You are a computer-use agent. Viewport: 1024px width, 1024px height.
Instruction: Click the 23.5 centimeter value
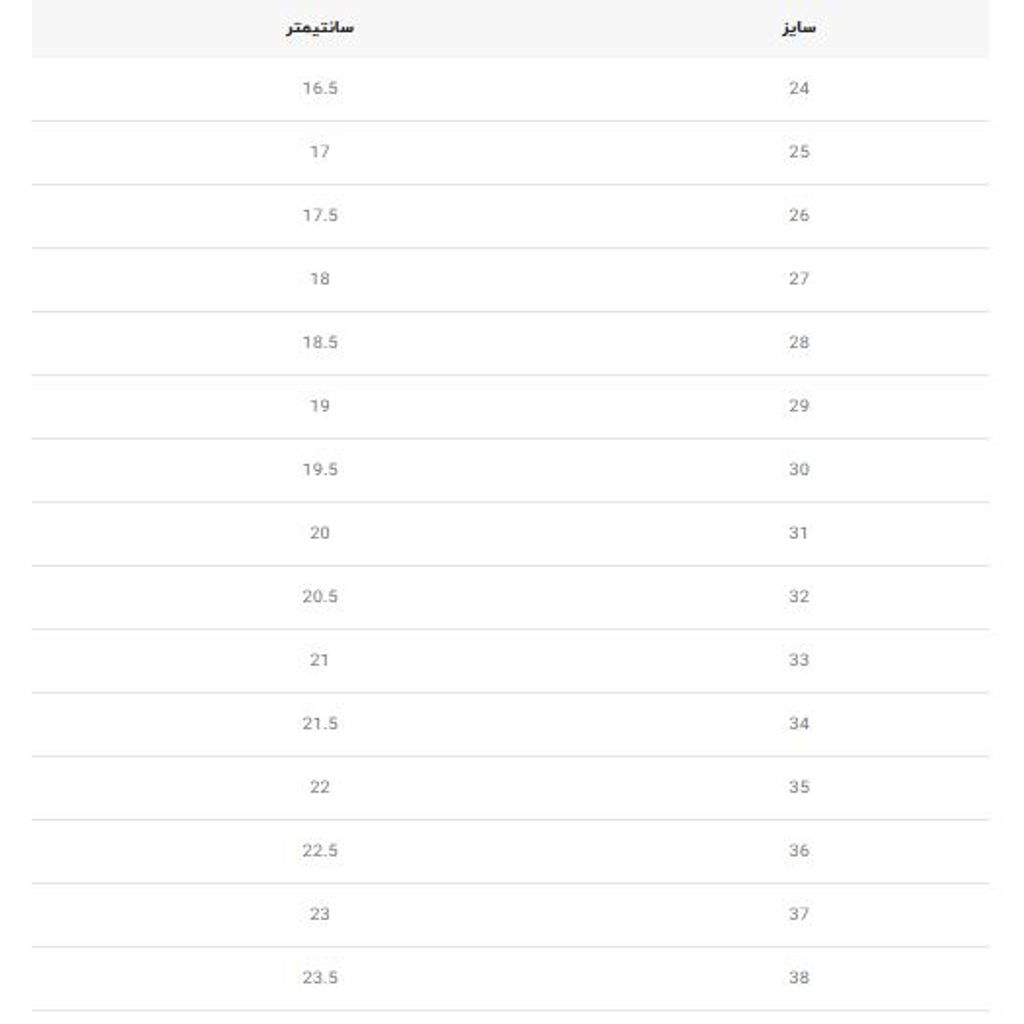(x=320, y=977)
